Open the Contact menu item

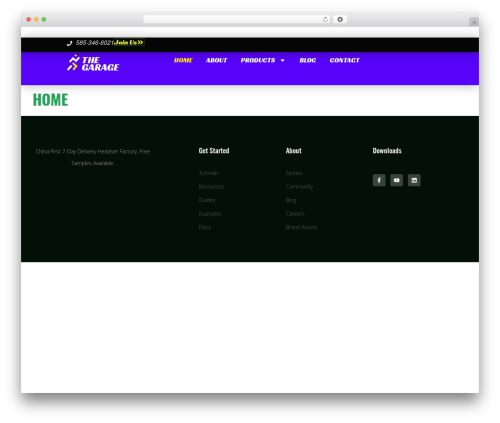tap(344, 60)
